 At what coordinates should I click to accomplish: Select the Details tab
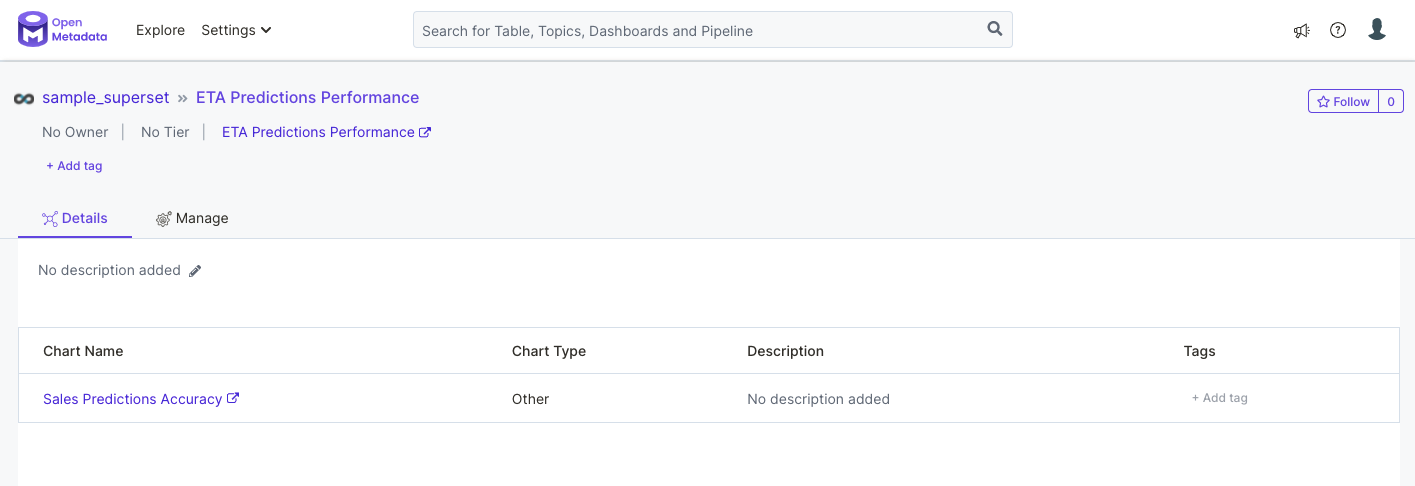75,218
